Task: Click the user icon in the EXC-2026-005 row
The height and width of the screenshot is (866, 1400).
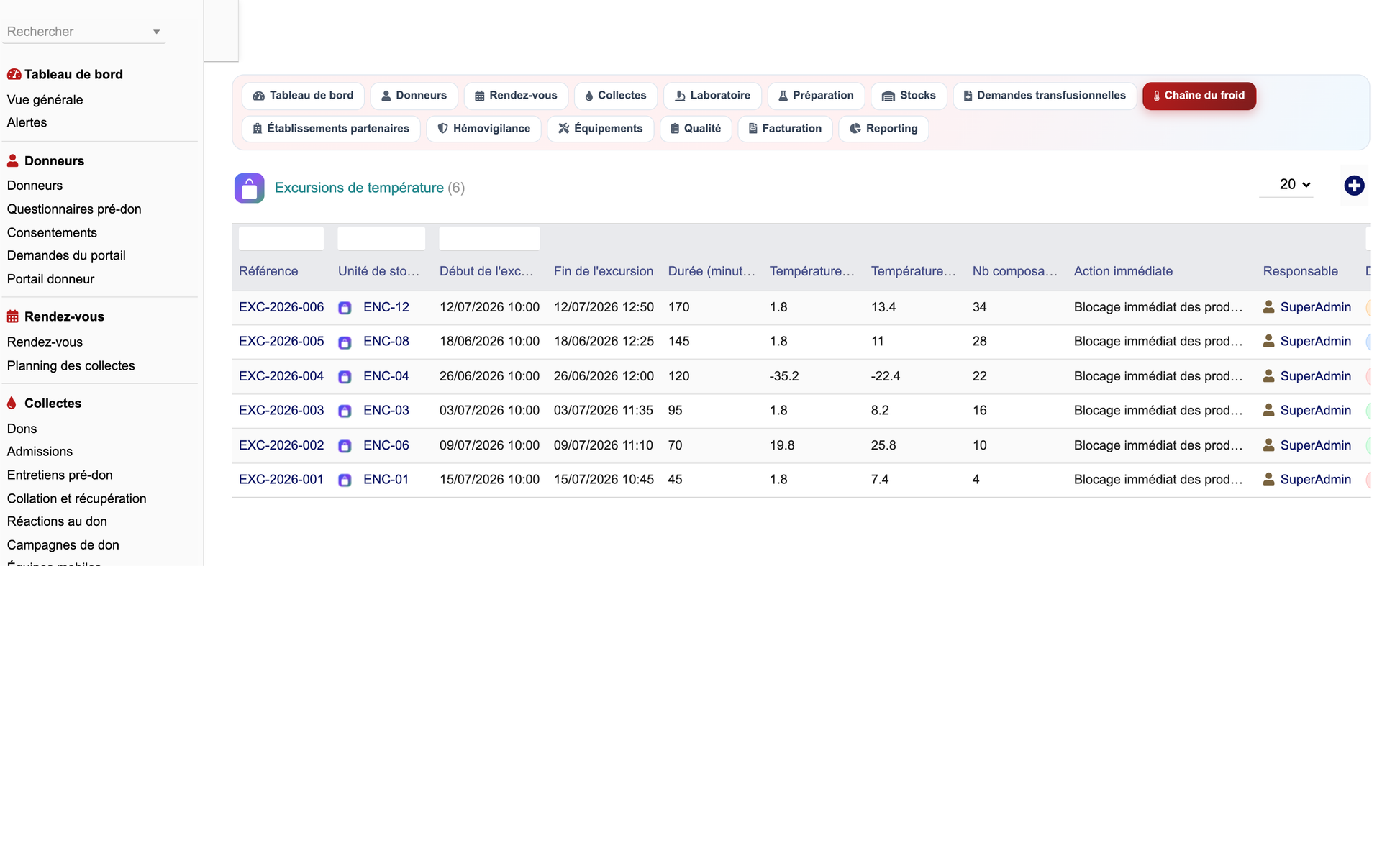Action: 1268,342
